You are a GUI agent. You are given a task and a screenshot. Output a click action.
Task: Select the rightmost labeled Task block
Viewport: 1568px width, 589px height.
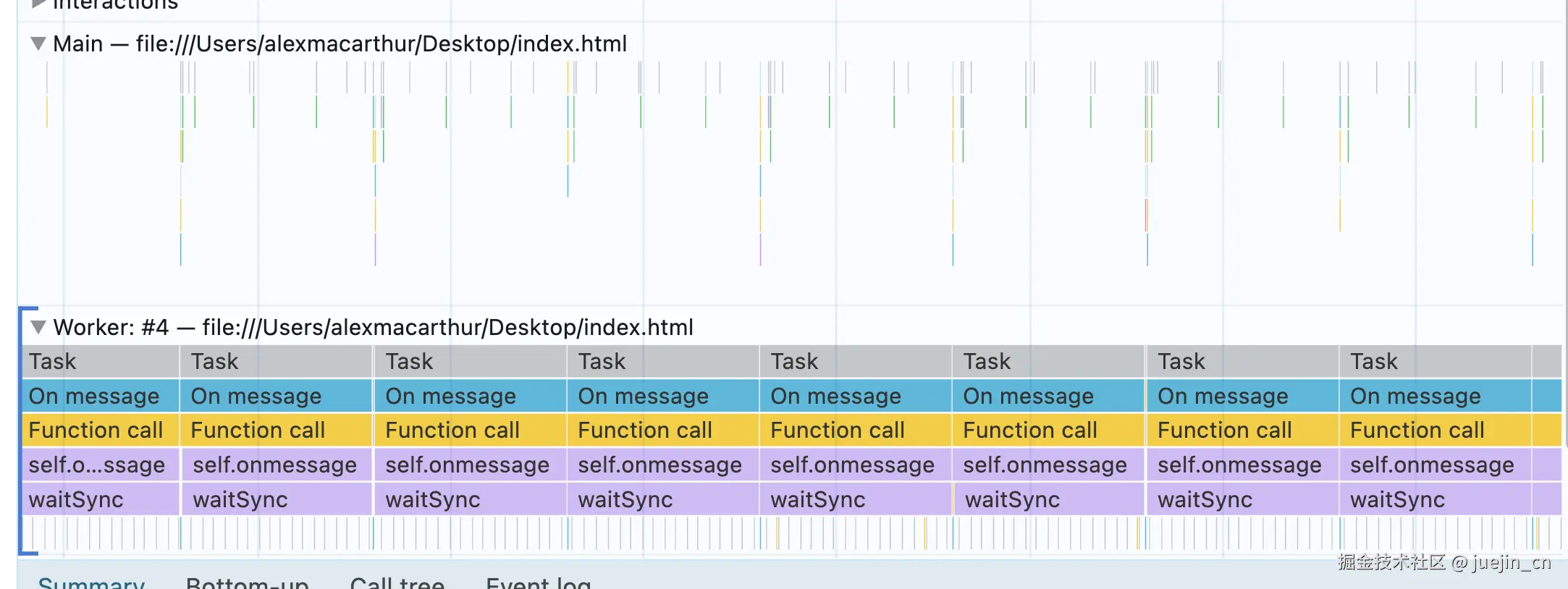point(1433,362)
